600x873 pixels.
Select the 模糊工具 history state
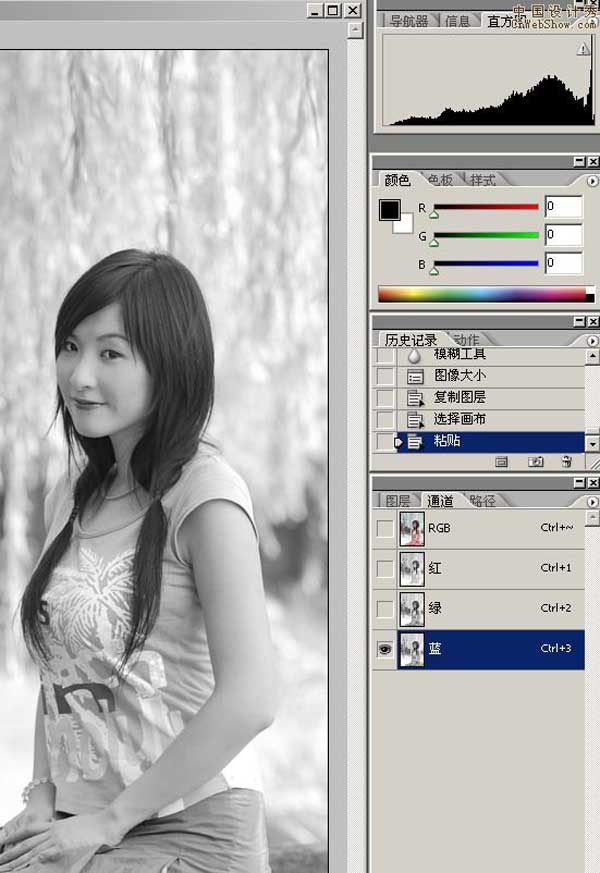(x=460, y=355)
